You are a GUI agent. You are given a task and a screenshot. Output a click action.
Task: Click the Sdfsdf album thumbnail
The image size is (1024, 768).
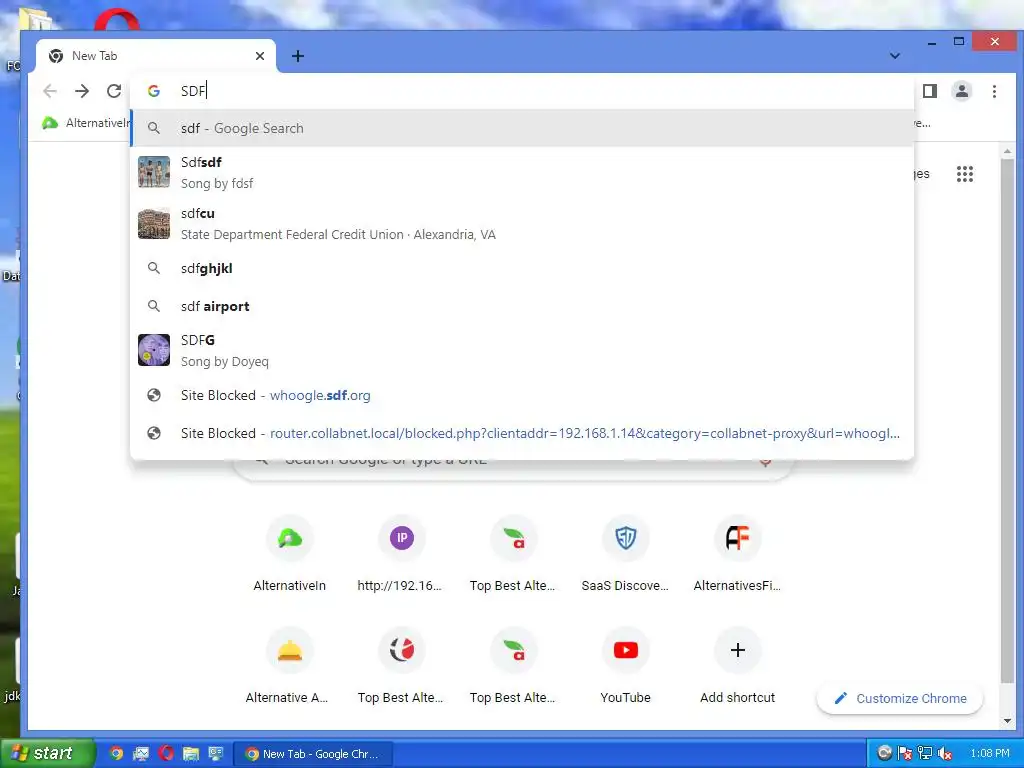[154, 172]
